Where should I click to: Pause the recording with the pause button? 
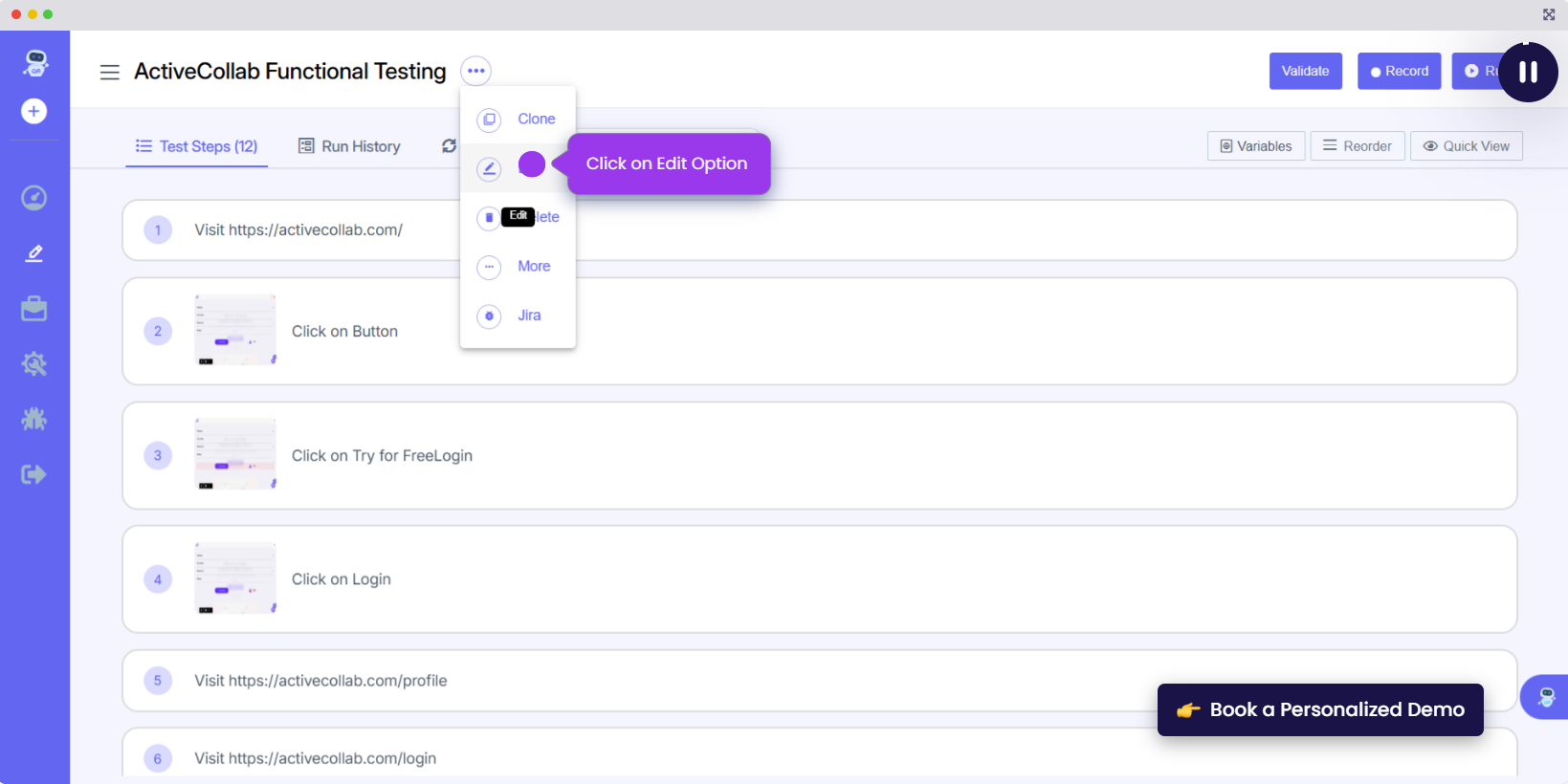coord(1528,72)
